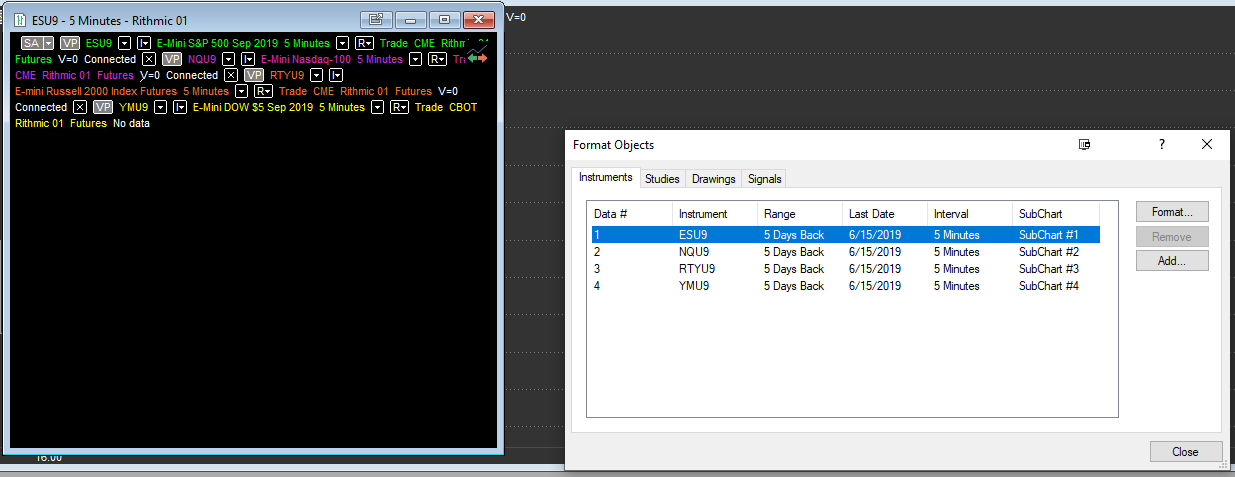This screenshot has height=477, width=1235.
Task: Open the symbol dropdown next to NQU9
Action: [229, 59]
